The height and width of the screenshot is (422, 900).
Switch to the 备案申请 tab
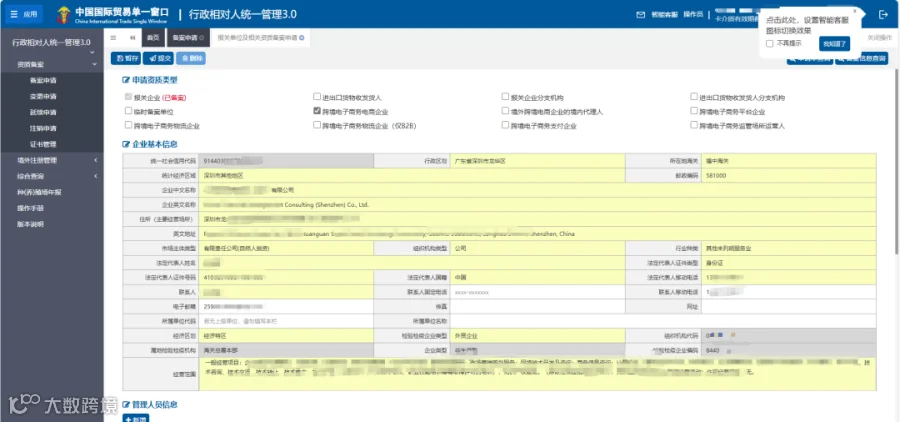187,38
